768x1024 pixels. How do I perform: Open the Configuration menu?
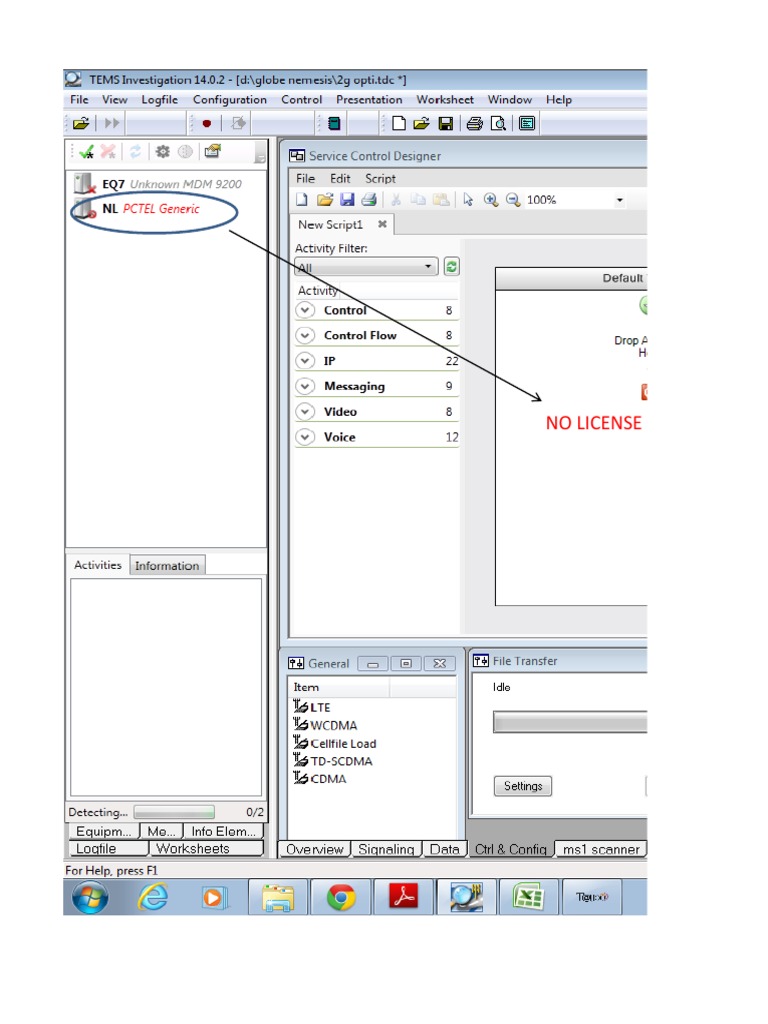[x=230, y=99]
